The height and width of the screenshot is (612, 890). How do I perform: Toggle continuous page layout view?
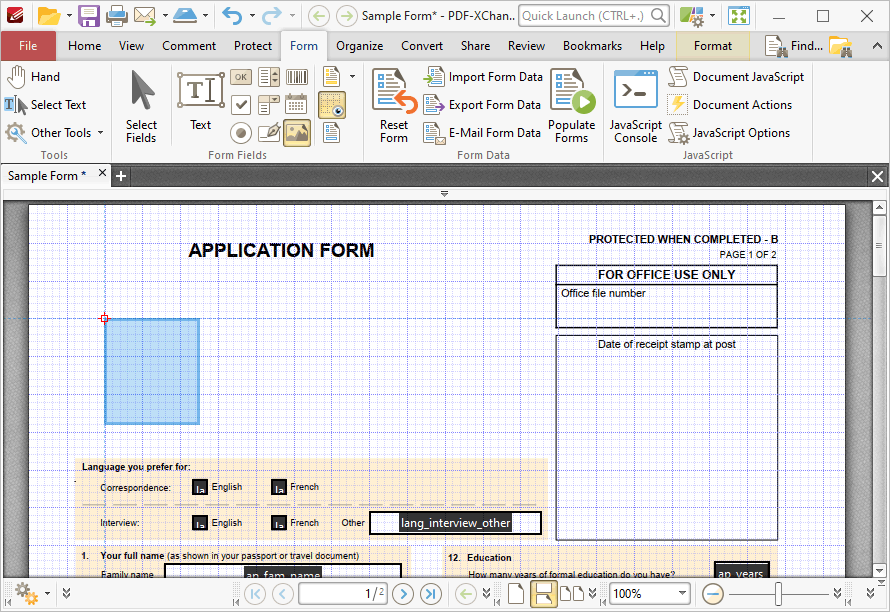[x=543, y=594]
